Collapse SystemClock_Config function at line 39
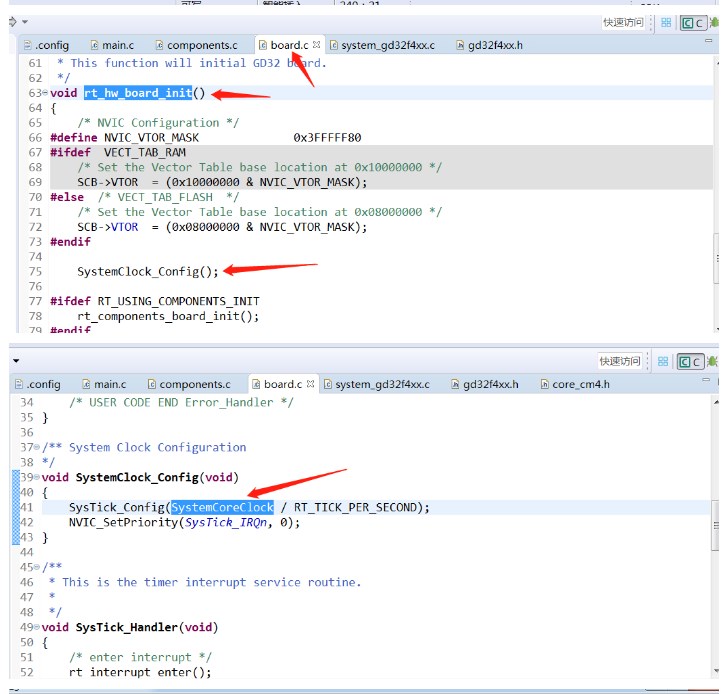 [x=38, y=478]
